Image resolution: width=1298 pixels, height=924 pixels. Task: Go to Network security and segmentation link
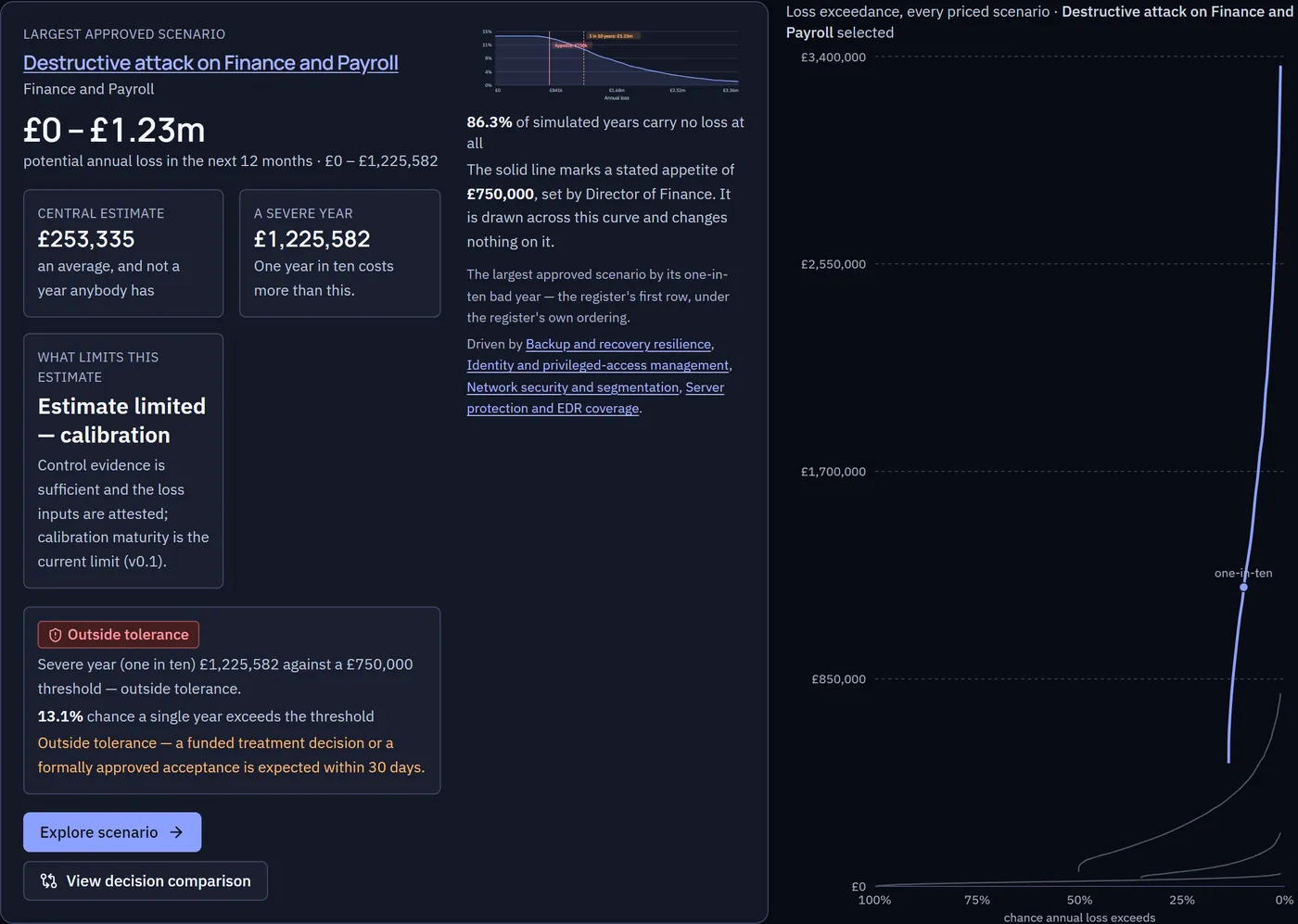[x=573, y=387]
